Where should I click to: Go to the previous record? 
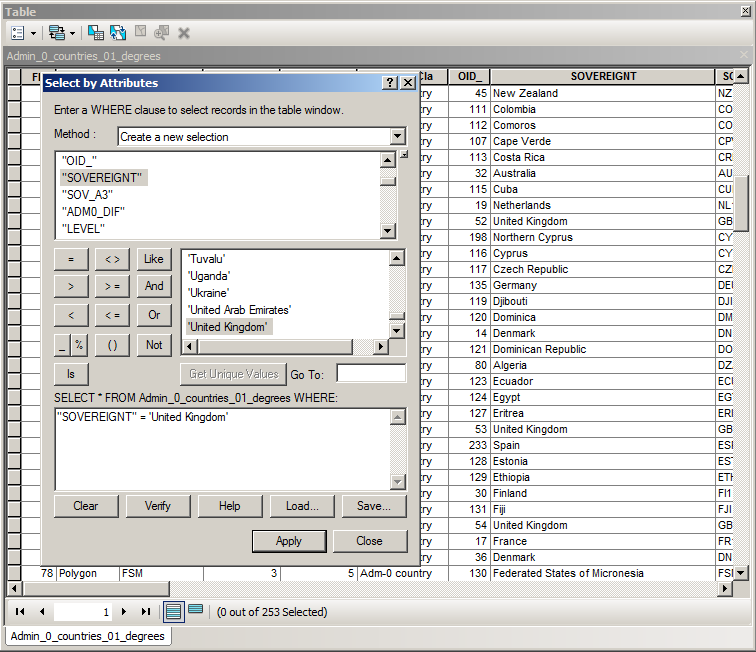tap(42, 611)
